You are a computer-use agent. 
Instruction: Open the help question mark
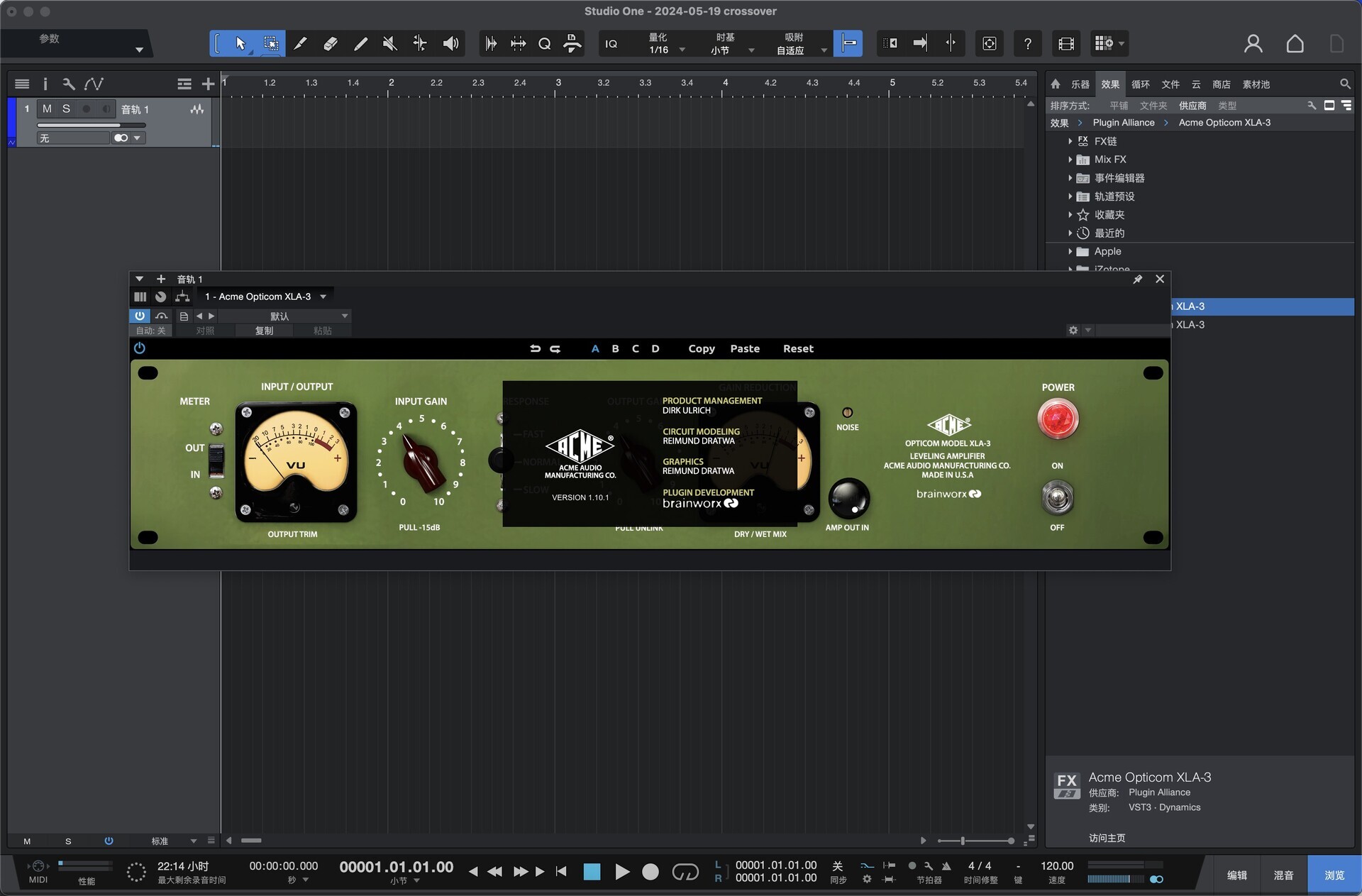pos(1027,44)
